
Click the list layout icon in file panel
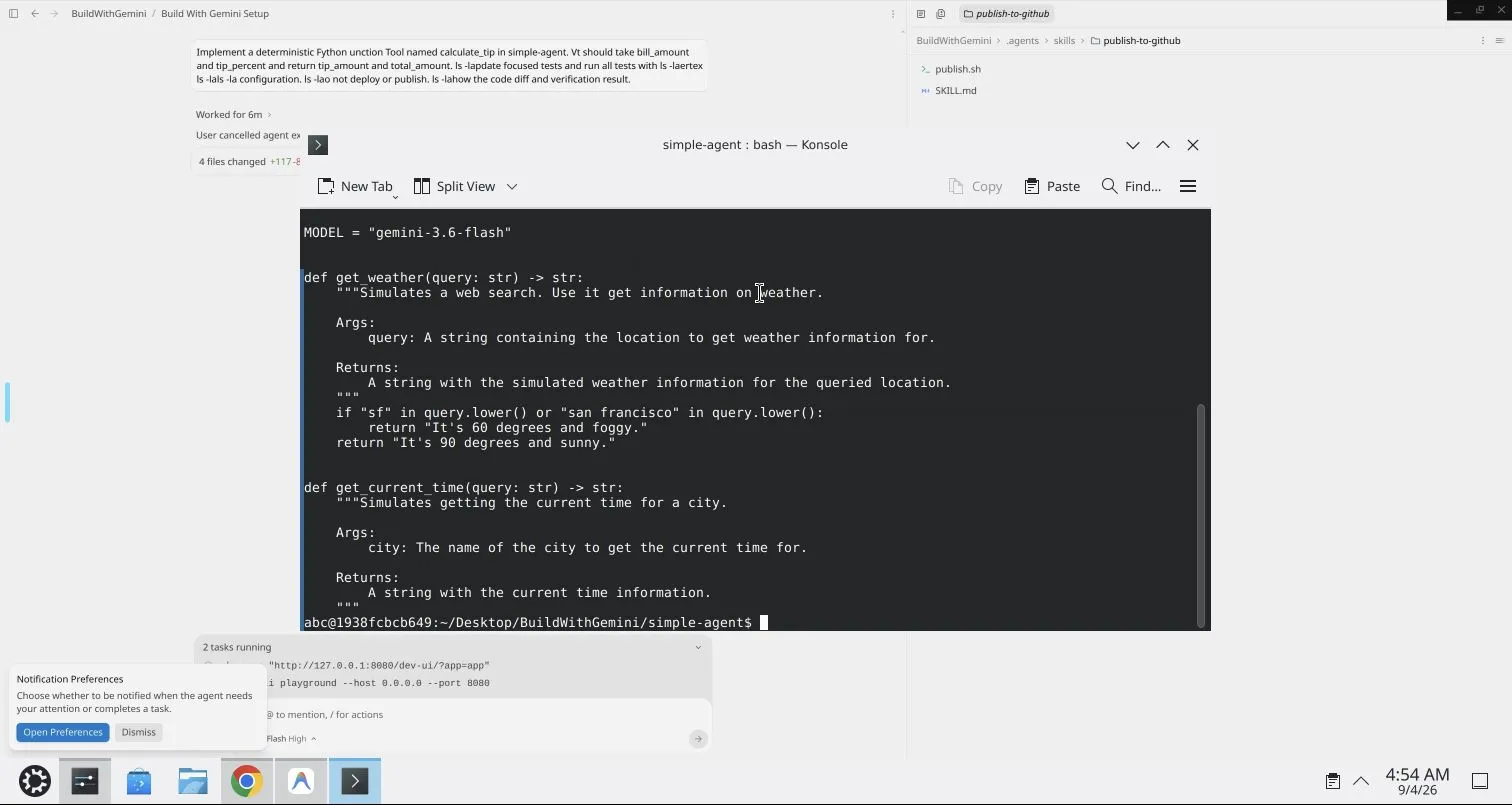(1499, 41)
